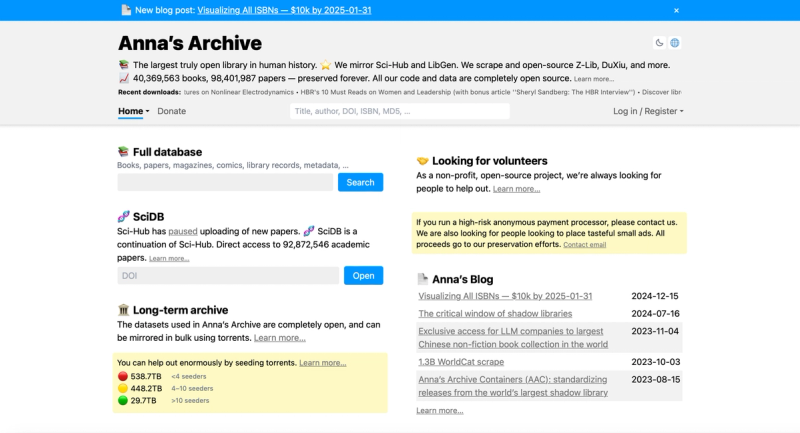800x433 pixels.
Task: Open language selector globe icon
Action: coord(674,43)
